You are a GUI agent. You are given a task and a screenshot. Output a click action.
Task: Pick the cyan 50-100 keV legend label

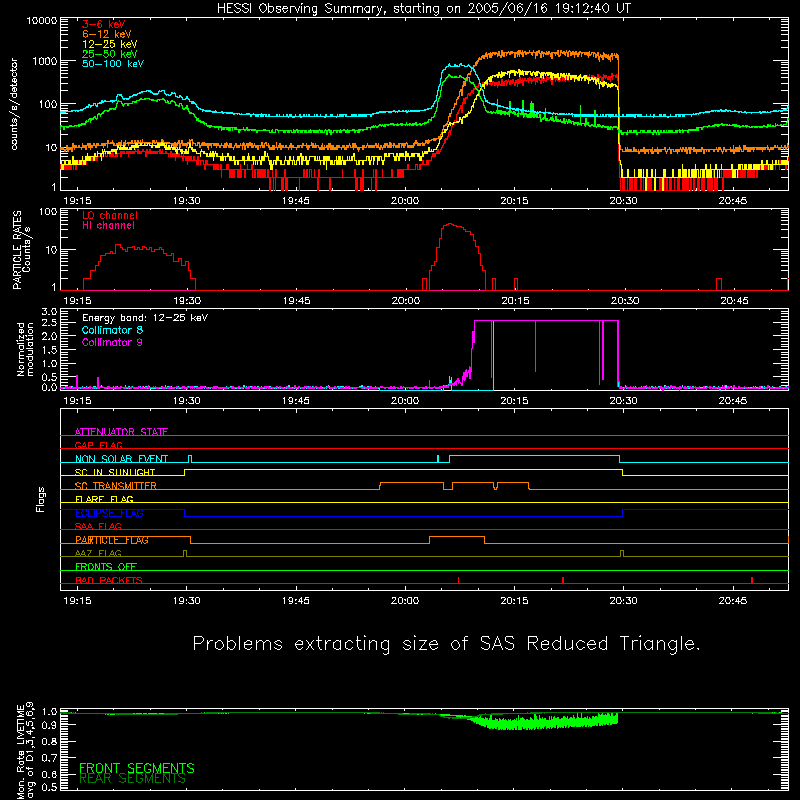point(113,64)
